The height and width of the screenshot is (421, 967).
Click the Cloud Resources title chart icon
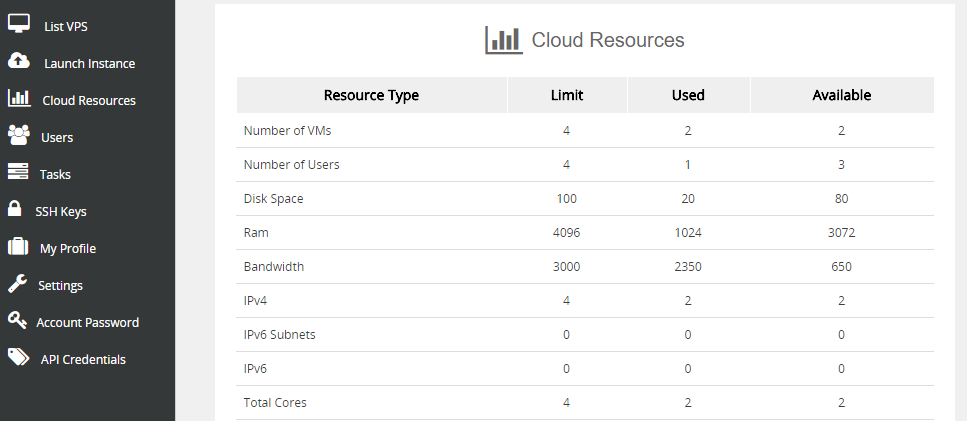pos(503,40)
